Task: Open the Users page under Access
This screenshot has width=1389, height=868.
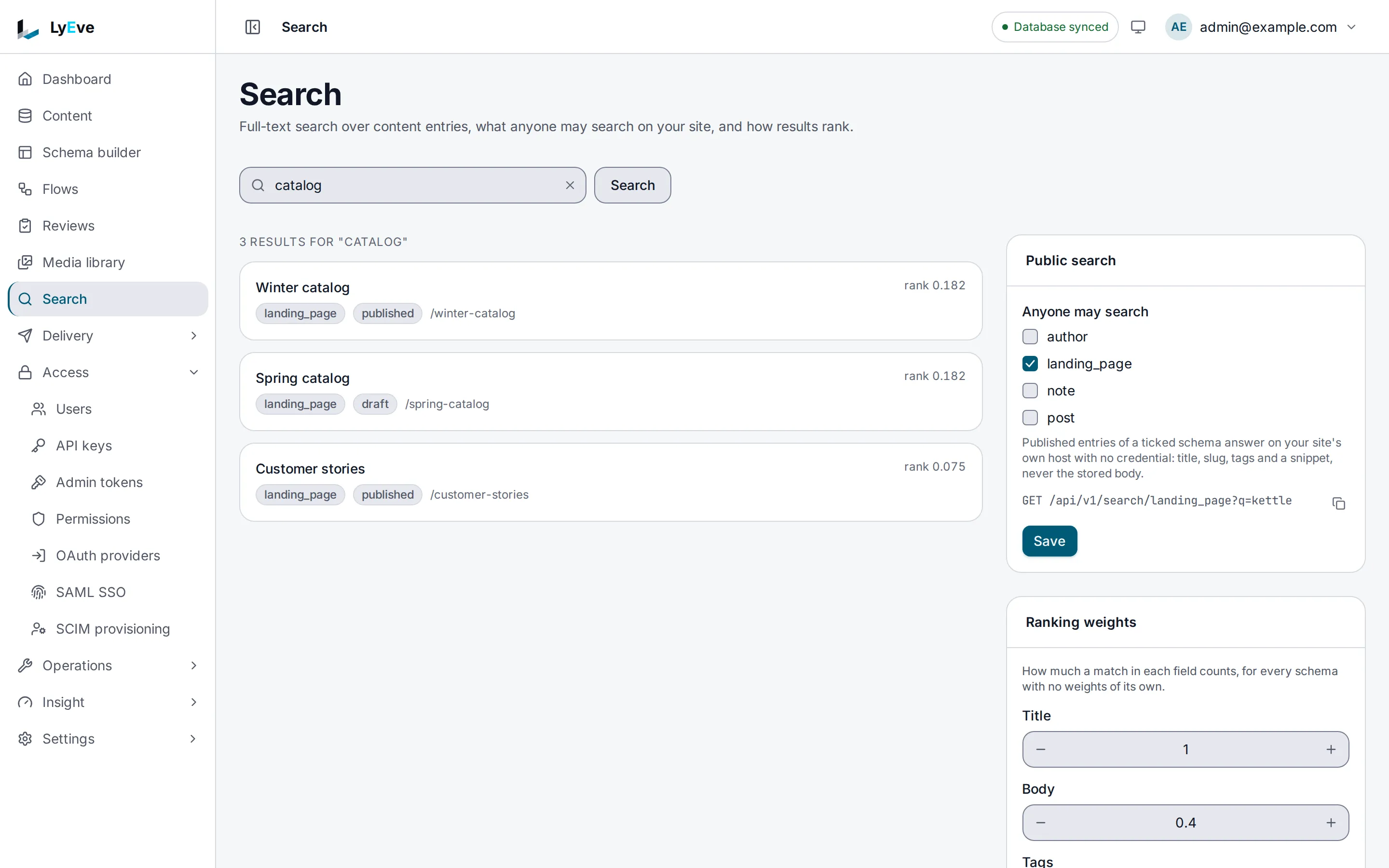Action: (115, 409)
